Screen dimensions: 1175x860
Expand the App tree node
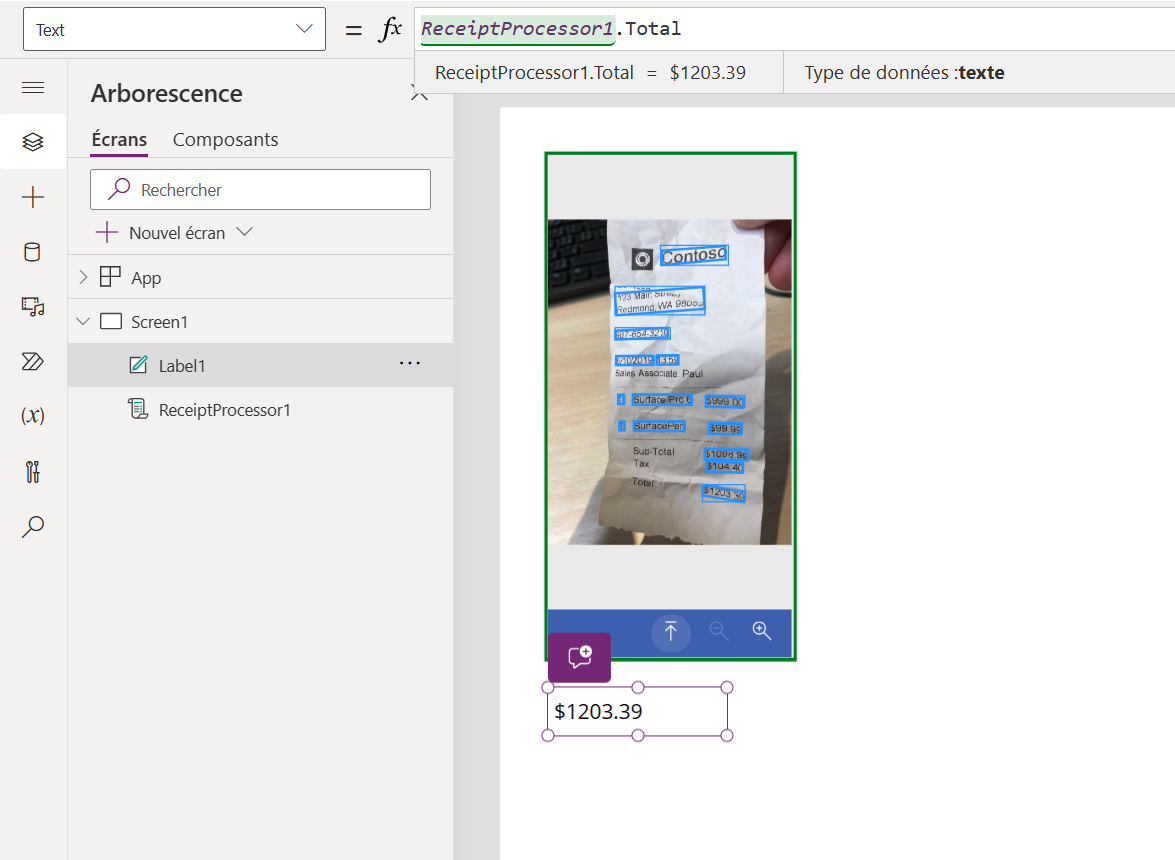click(83, 277)
